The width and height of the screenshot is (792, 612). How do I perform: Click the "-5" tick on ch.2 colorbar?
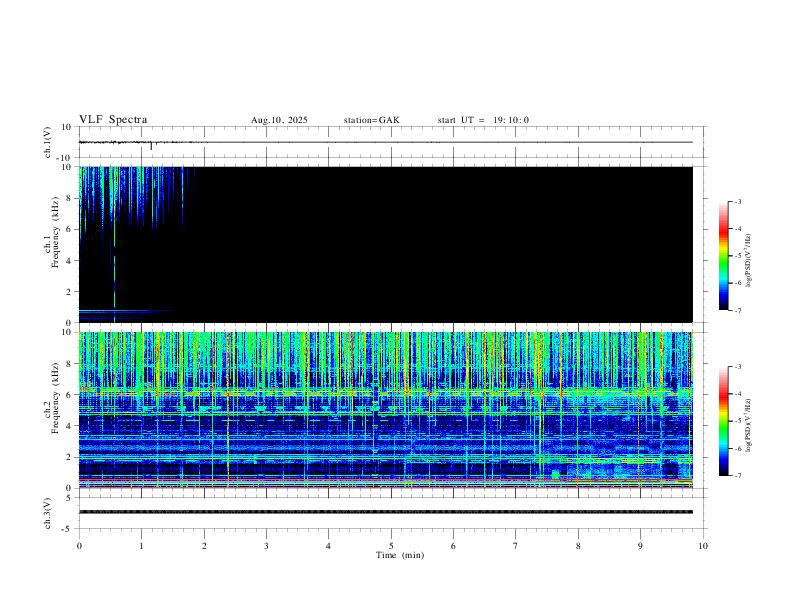738,421
